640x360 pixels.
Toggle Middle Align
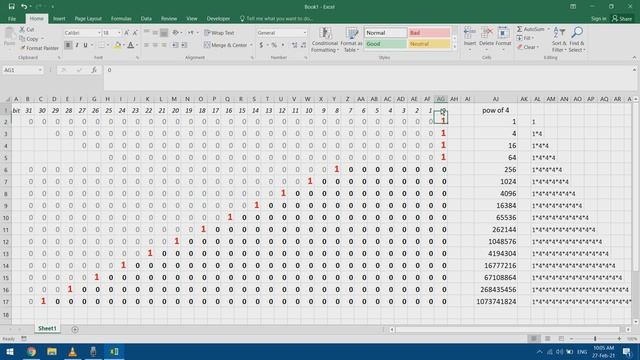tap(155, 33)
